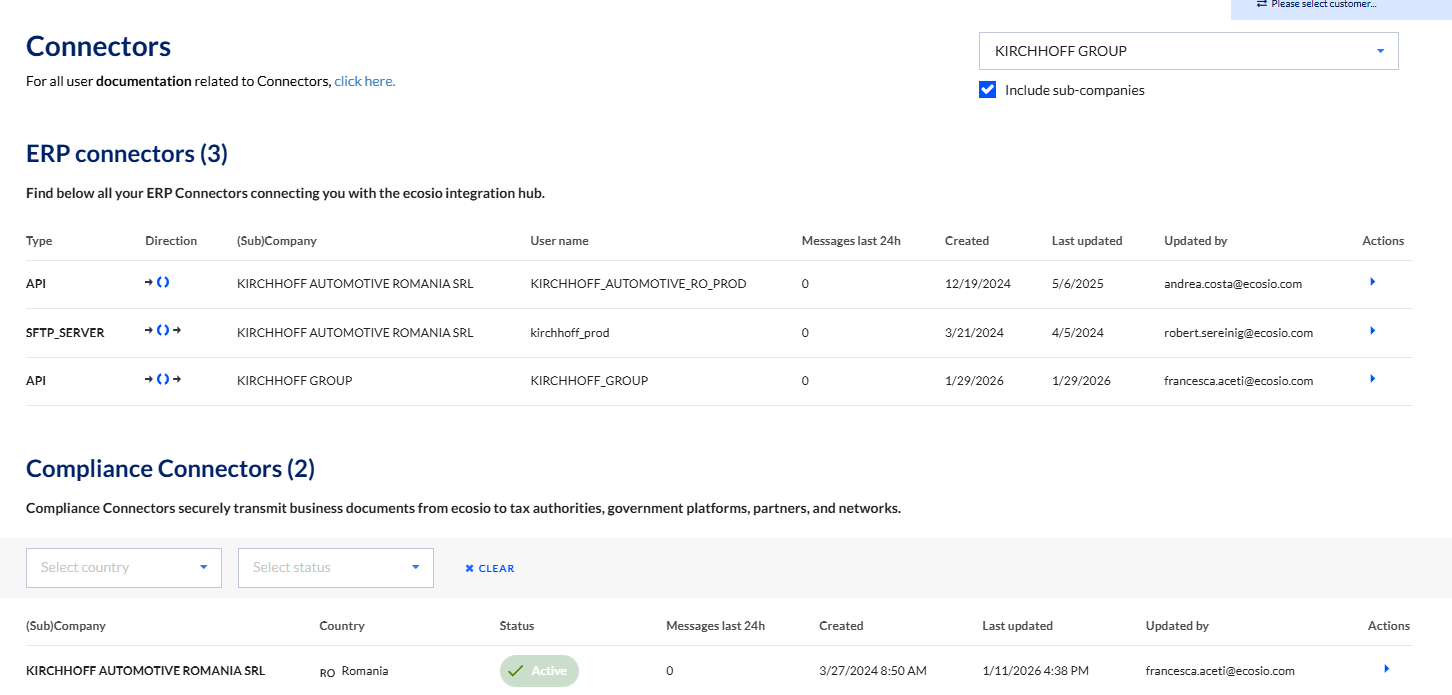Click the ERP table Created header
Screen dimensions: 1452x695
pos(967,241)
